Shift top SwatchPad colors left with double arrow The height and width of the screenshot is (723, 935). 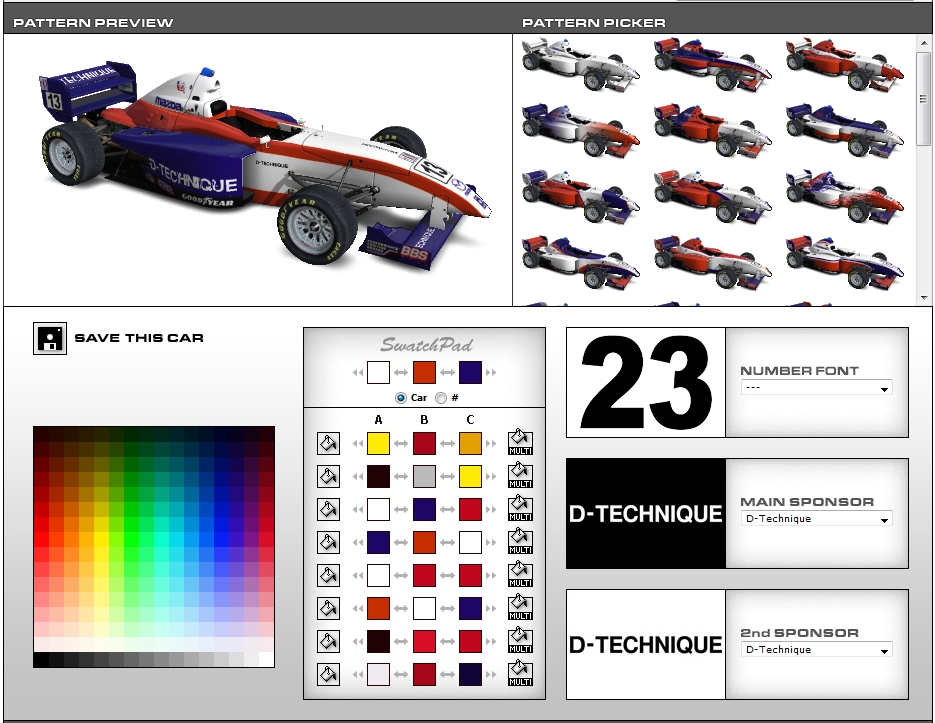(357, 373)
